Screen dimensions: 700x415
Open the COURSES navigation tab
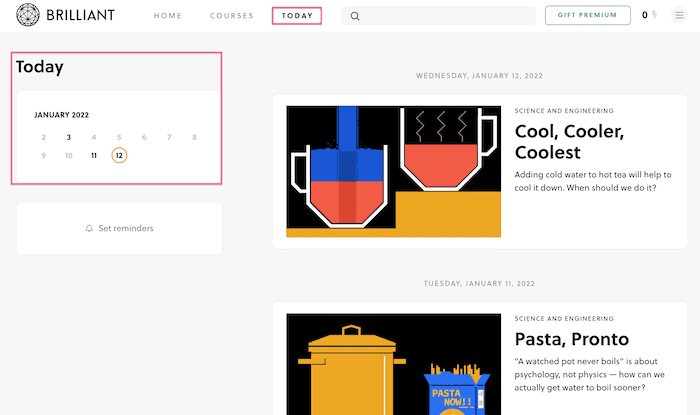click(x=232, y=16)
